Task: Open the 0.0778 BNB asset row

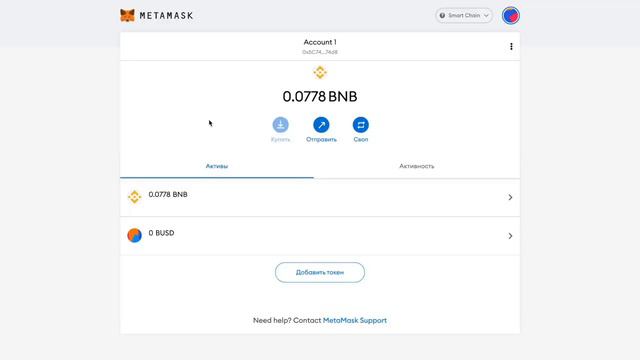Action: tap(320, 198)
